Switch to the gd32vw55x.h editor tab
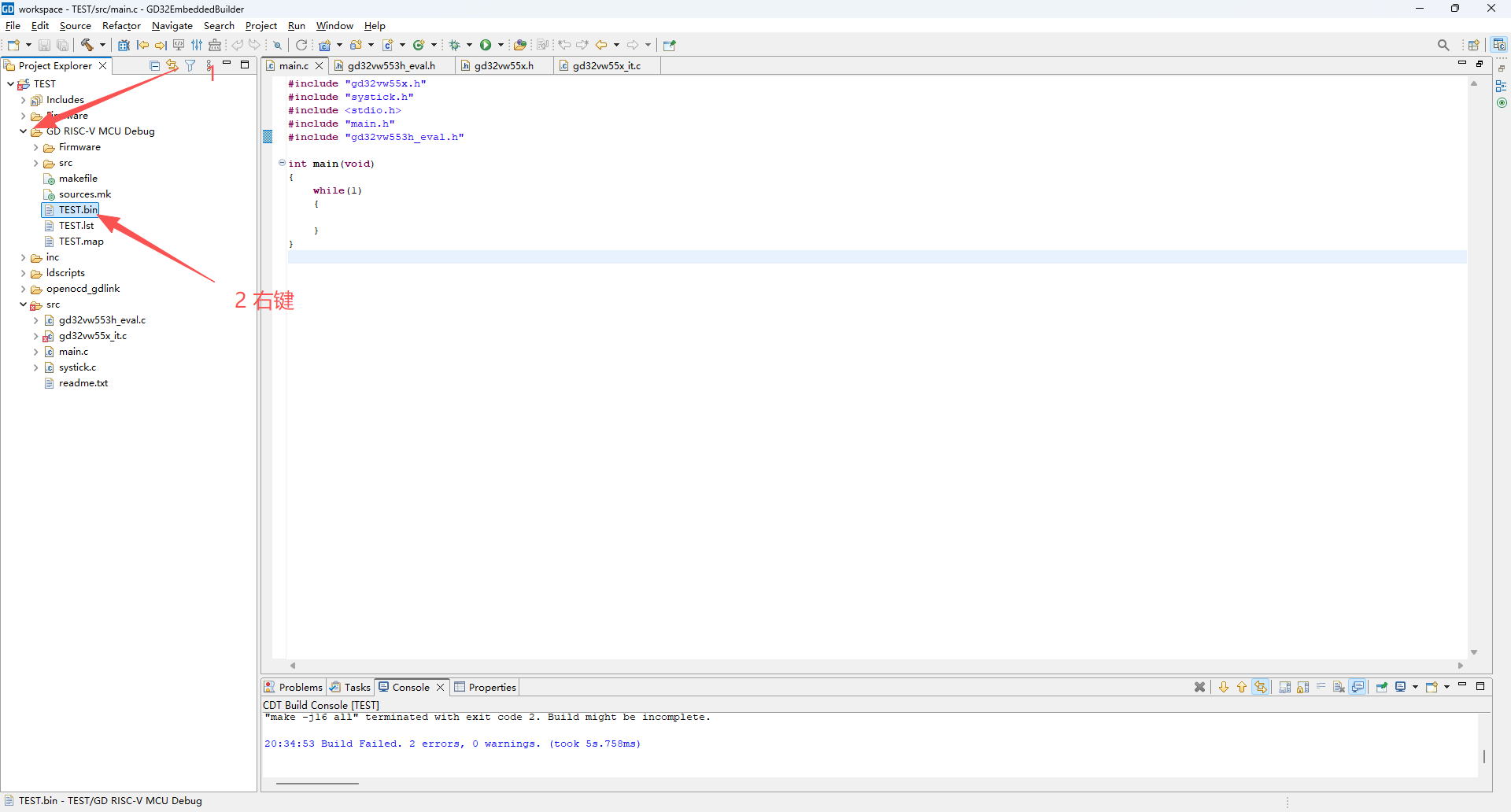 tap(504, 66)
